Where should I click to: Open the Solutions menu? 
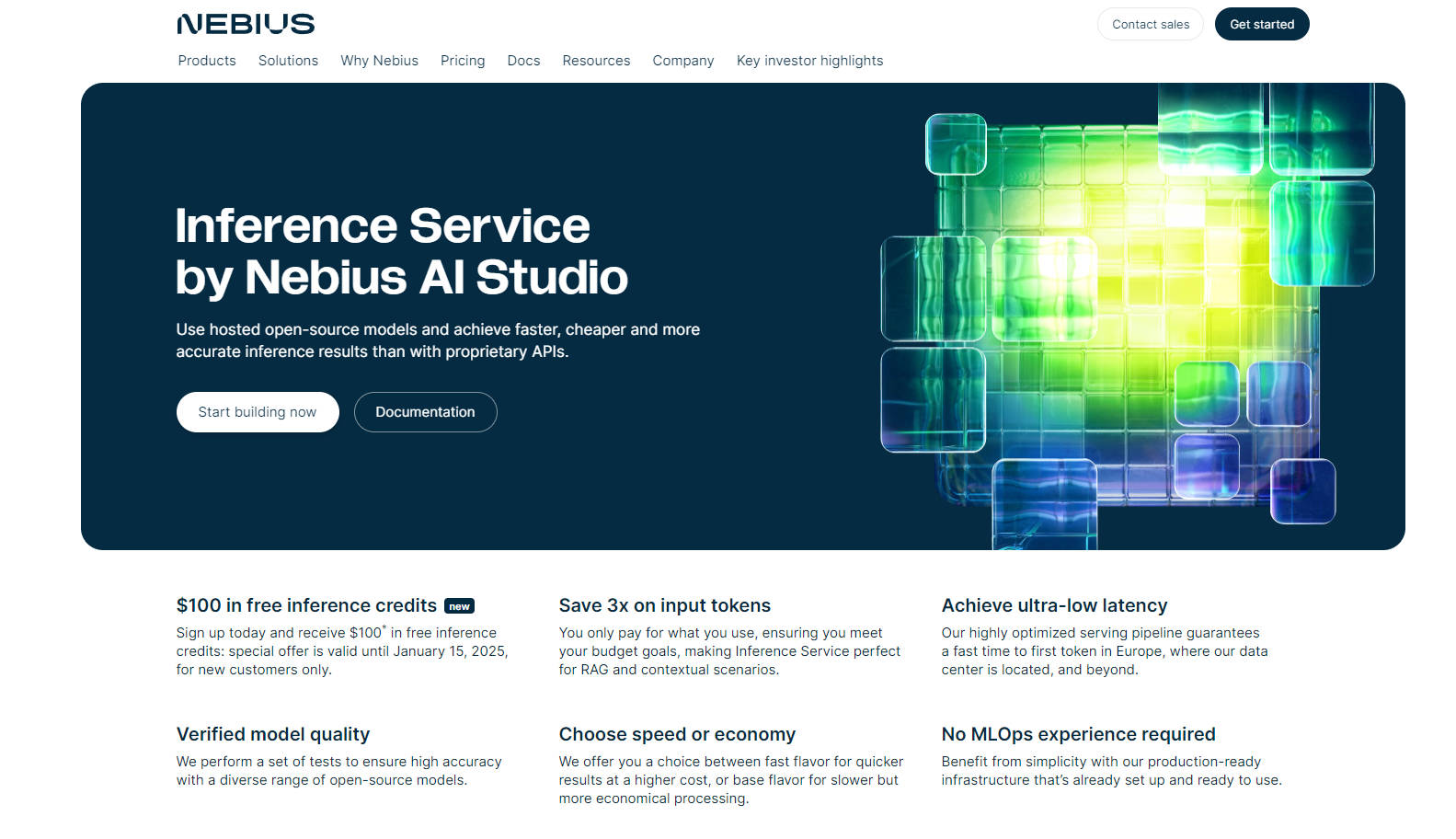(x=288, y=61)
